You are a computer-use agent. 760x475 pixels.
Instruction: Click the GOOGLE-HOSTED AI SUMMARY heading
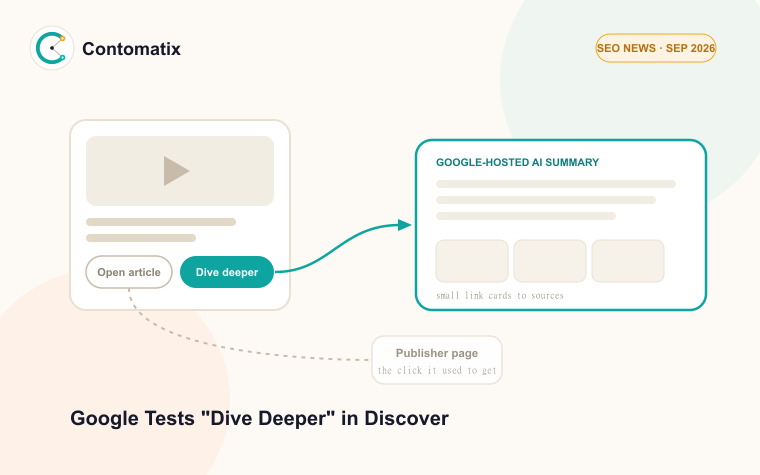(517, 162)
